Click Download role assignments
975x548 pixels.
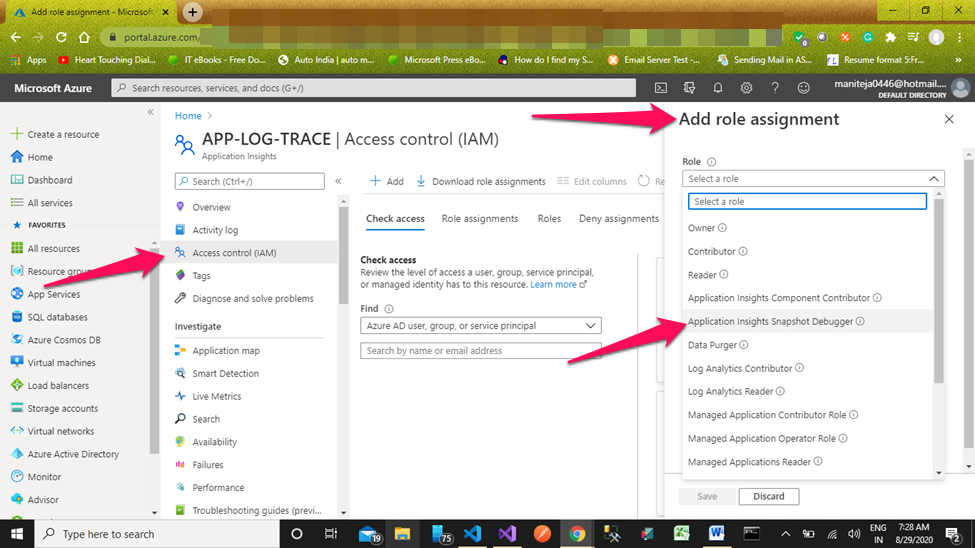tap(481, 181)
